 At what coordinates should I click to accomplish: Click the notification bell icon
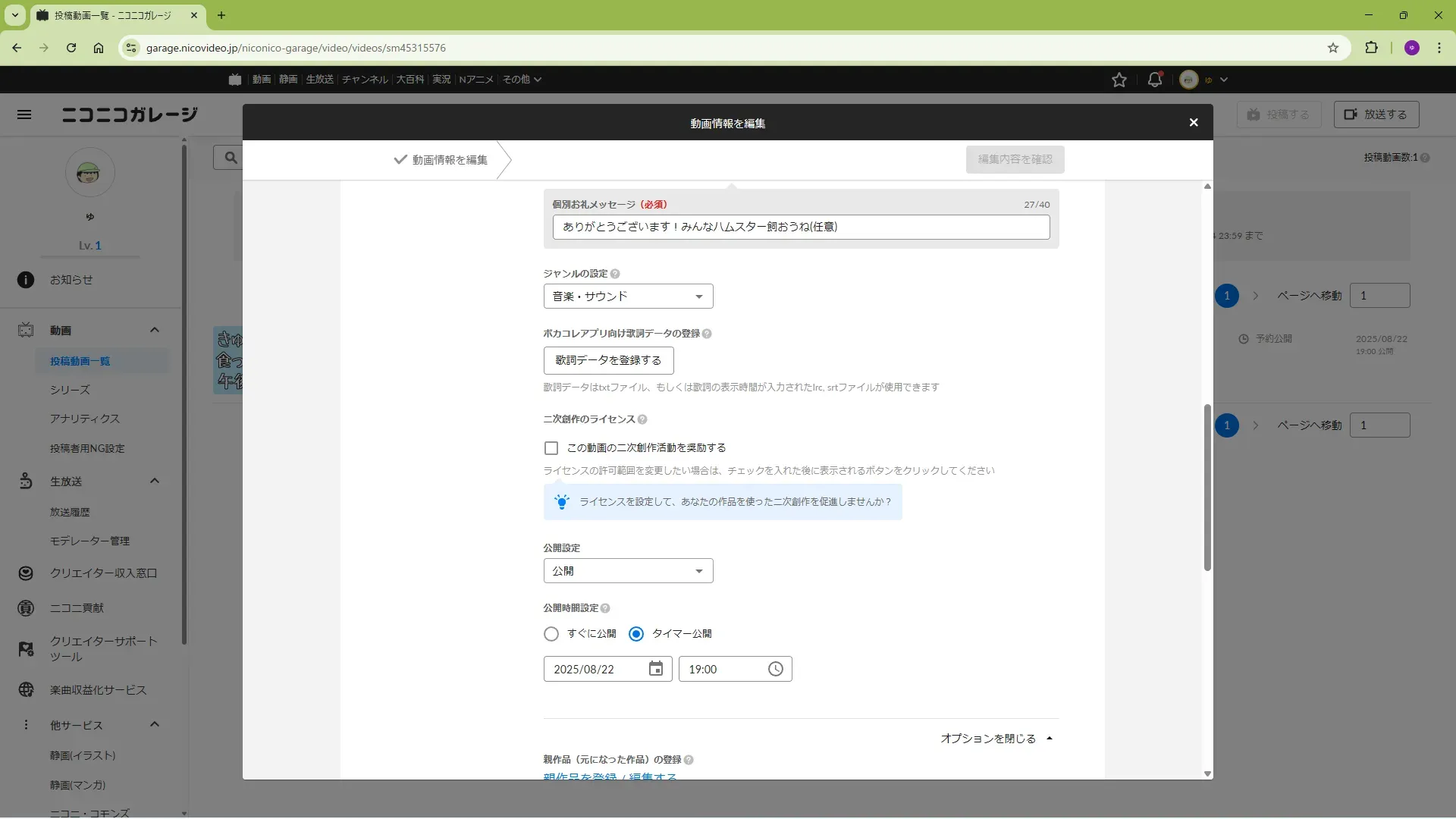click(x=1154, y=80)
